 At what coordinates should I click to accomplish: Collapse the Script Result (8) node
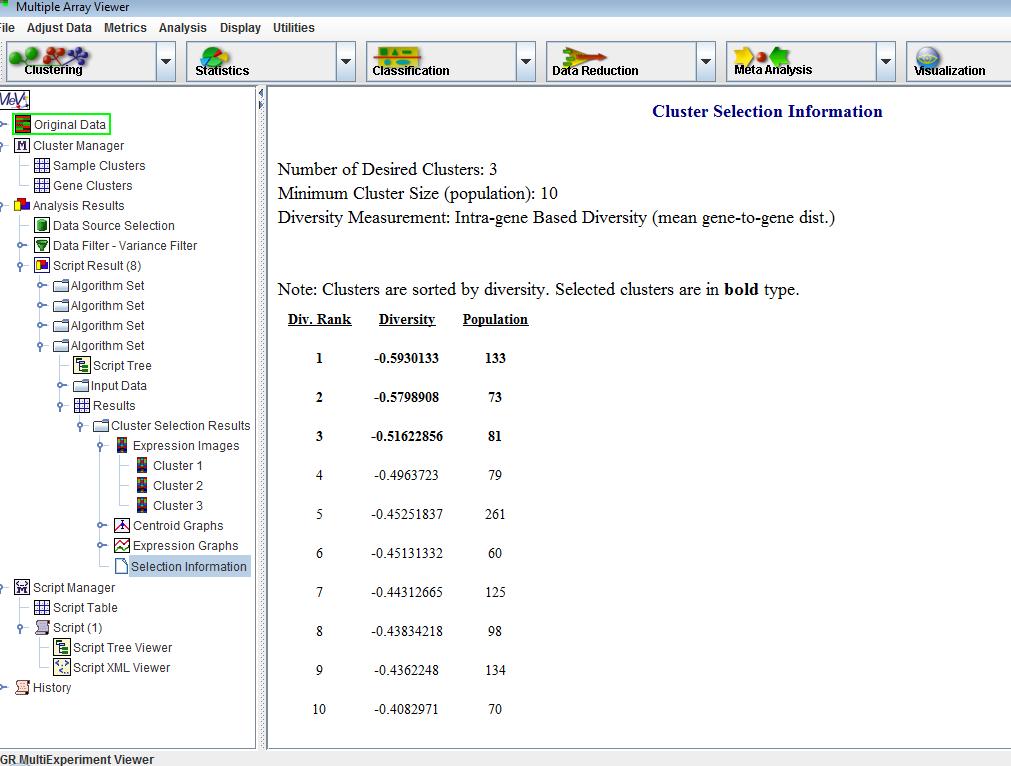point(21,266)
